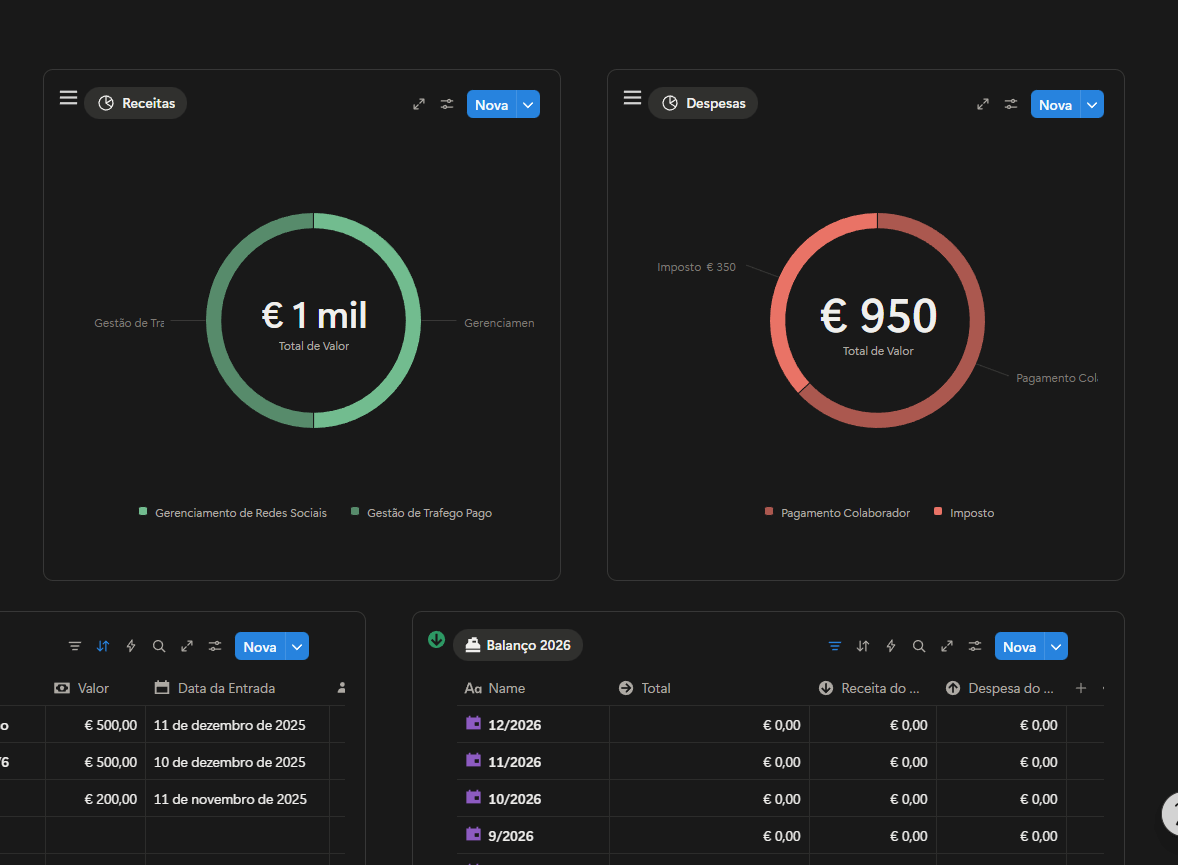Select the Balanço 2026 view tab
Viewport: 1178px width, 865px height.
518,645
